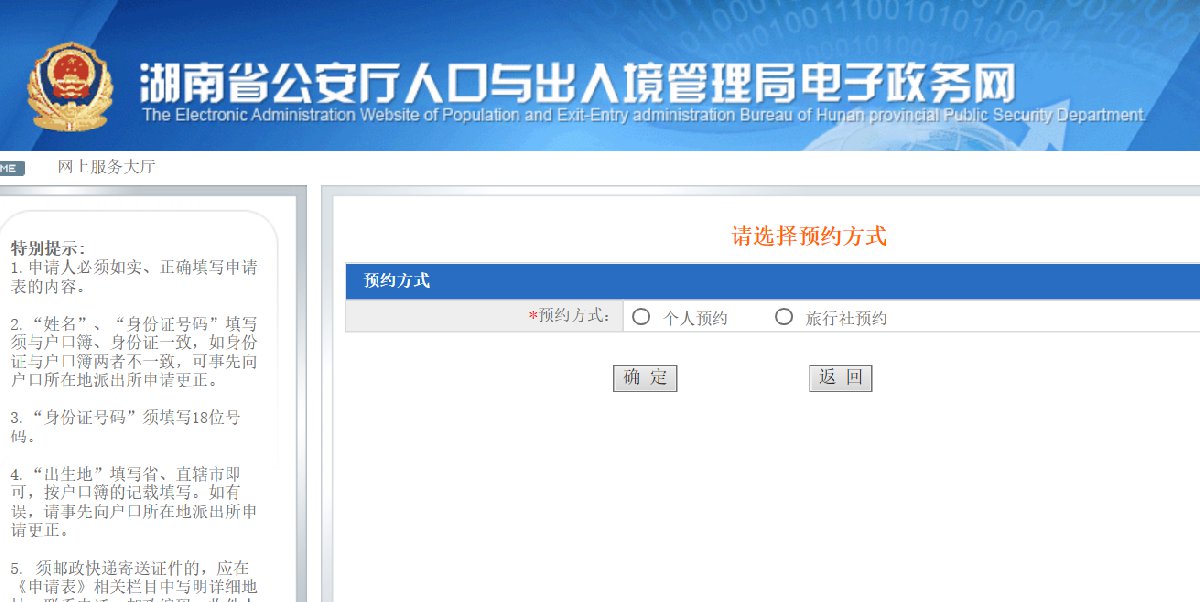Click the 特别提示 heading in sidebar

(48, 248)
